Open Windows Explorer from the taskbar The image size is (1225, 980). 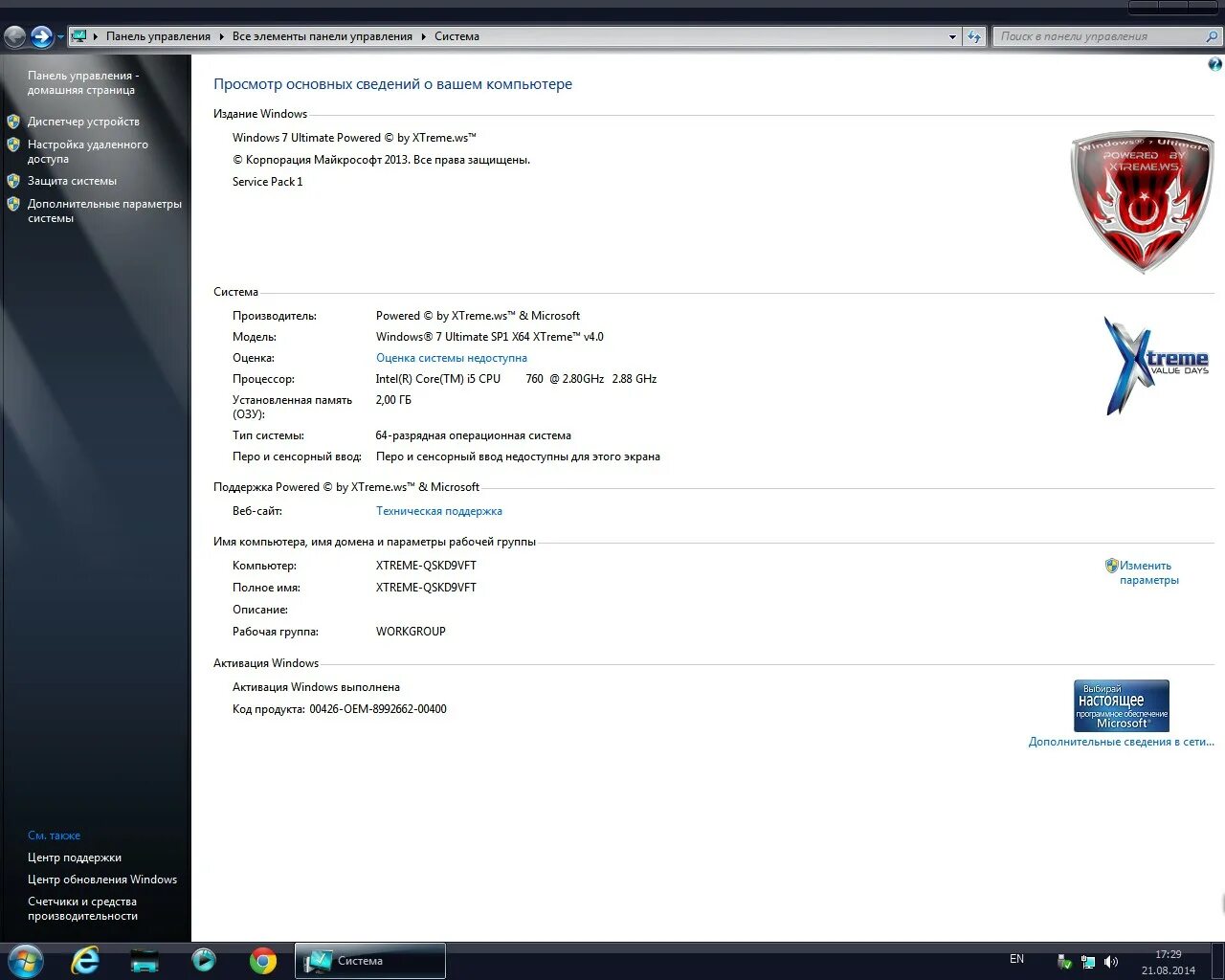[x=144, y=961]
